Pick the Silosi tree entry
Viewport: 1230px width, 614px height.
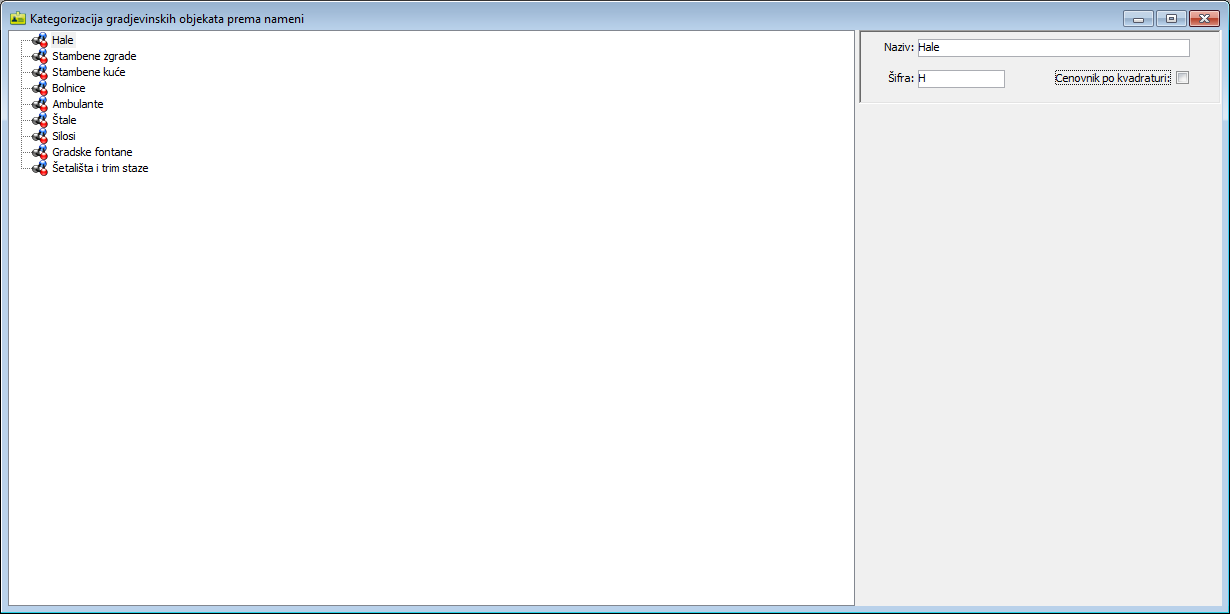pos(64,136)
